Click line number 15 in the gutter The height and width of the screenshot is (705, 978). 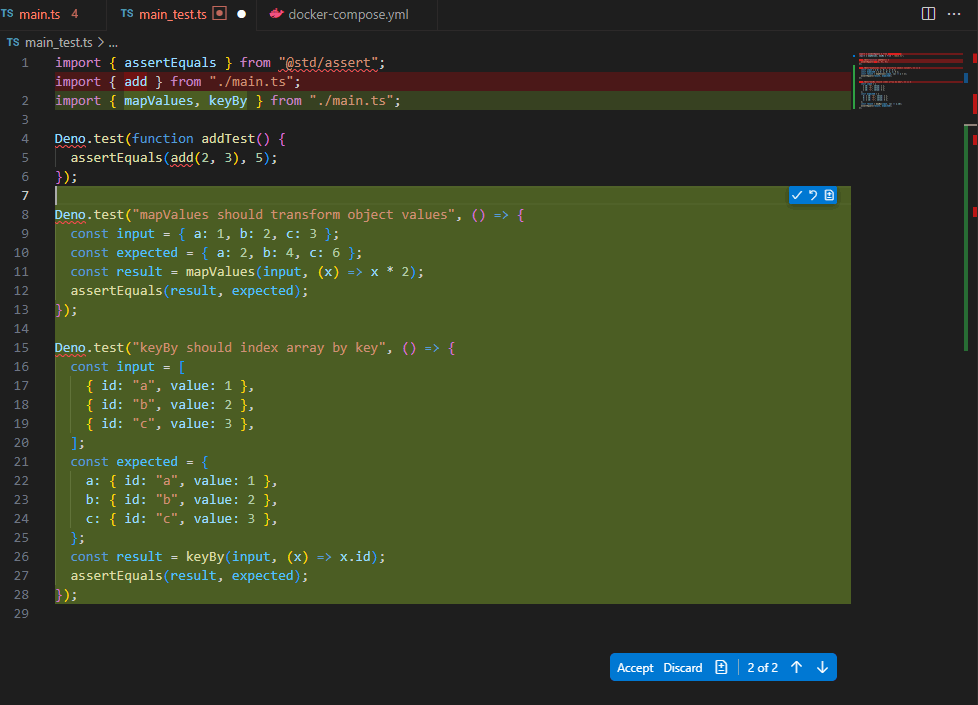(x=21, y=348)
